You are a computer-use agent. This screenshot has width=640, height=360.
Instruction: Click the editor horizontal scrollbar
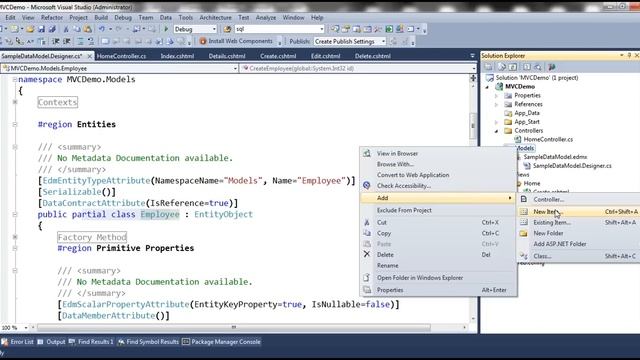click(x=233, y=327)
